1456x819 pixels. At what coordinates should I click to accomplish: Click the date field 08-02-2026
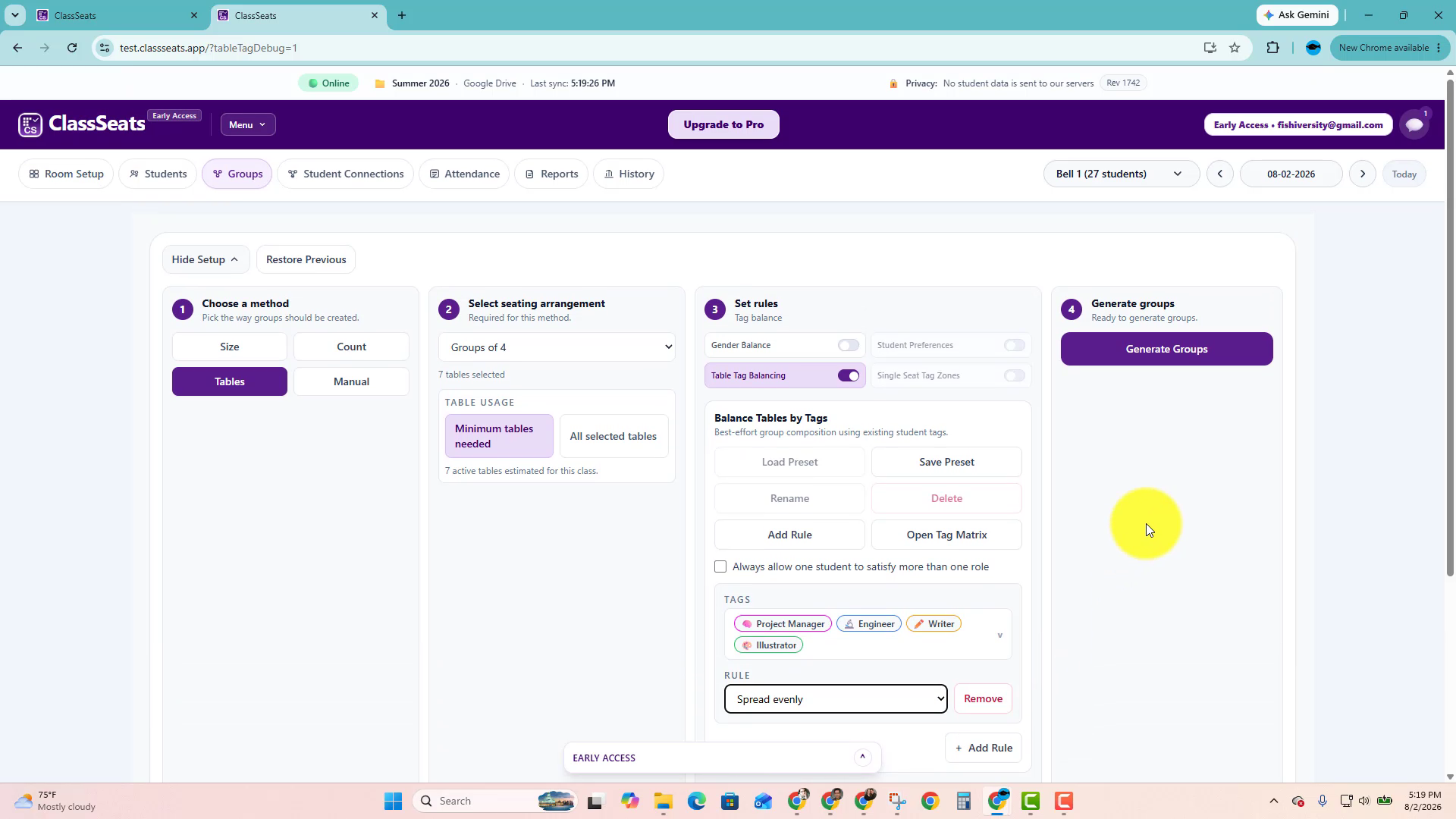(1291, 174)
